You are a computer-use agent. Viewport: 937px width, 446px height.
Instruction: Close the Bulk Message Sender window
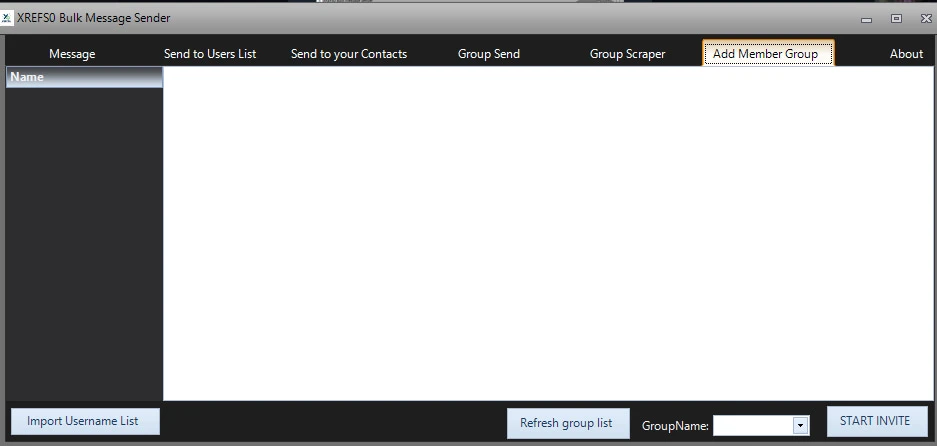926,19
